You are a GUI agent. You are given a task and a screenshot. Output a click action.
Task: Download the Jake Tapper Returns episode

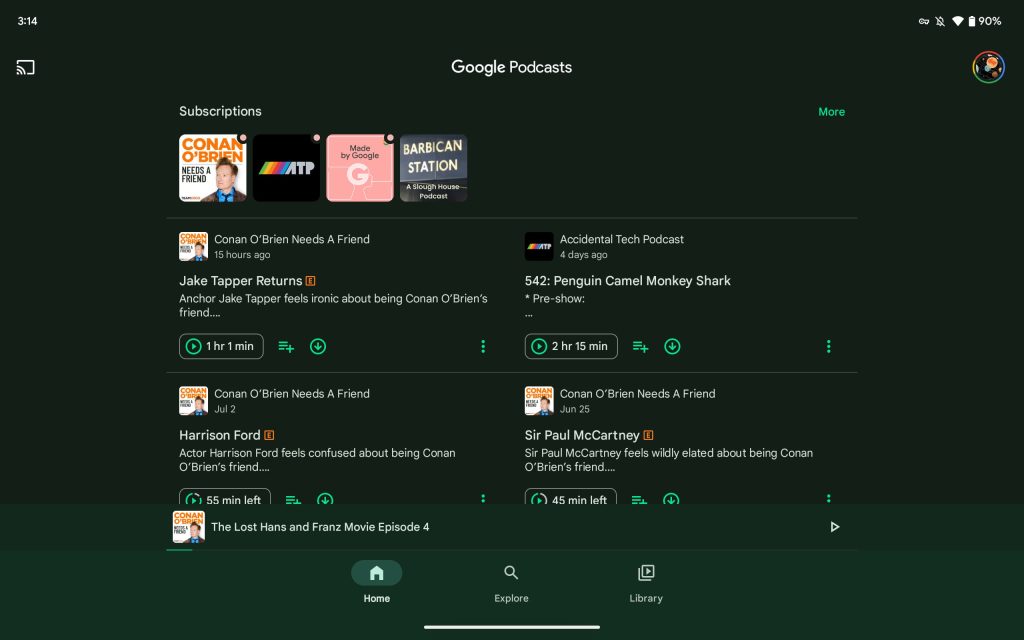point(318,347)
